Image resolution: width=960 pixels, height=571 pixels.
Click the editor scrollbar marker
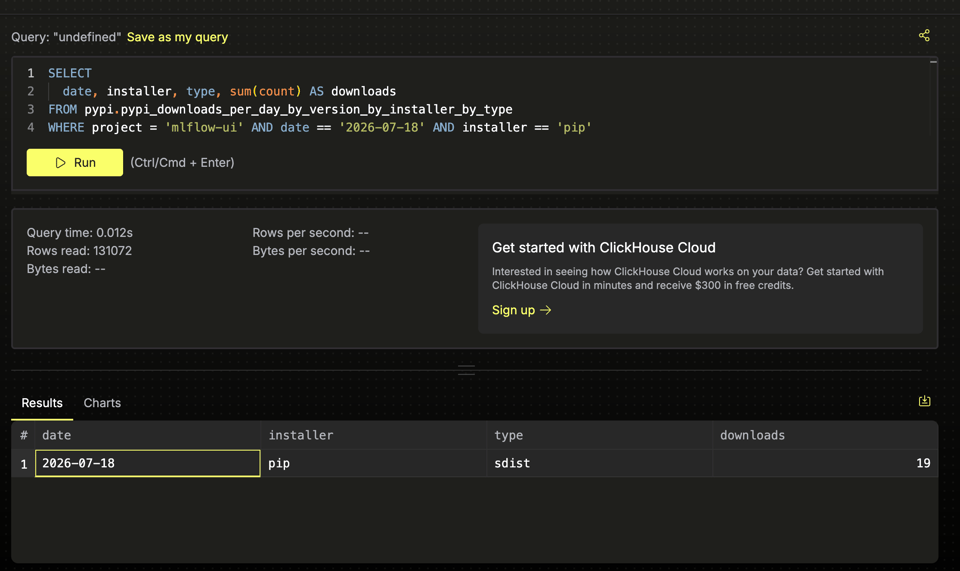coord(933,62)
